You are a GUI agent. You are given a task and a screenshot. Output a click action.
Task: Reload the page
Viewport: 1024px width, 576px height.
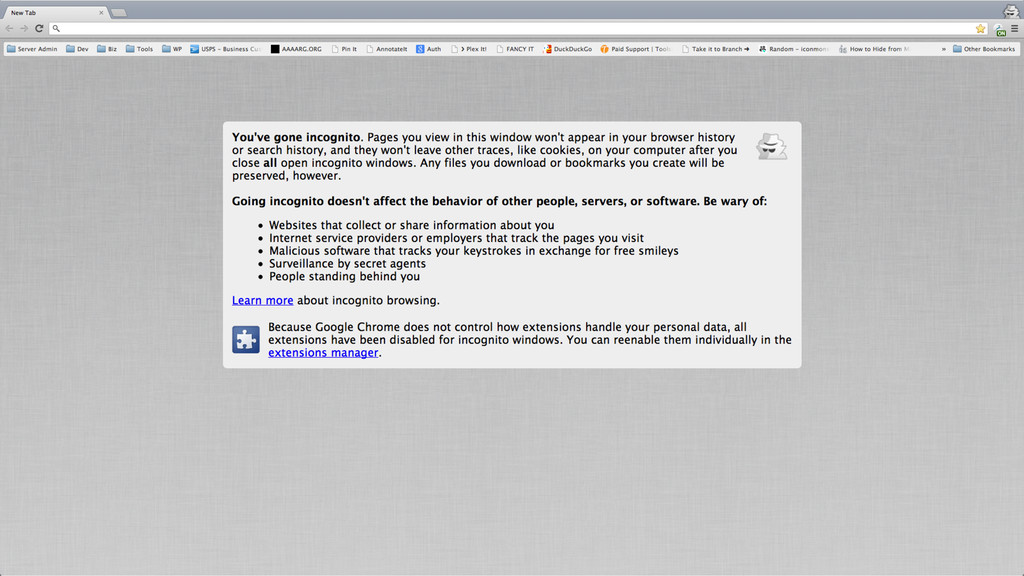(39, 28)
